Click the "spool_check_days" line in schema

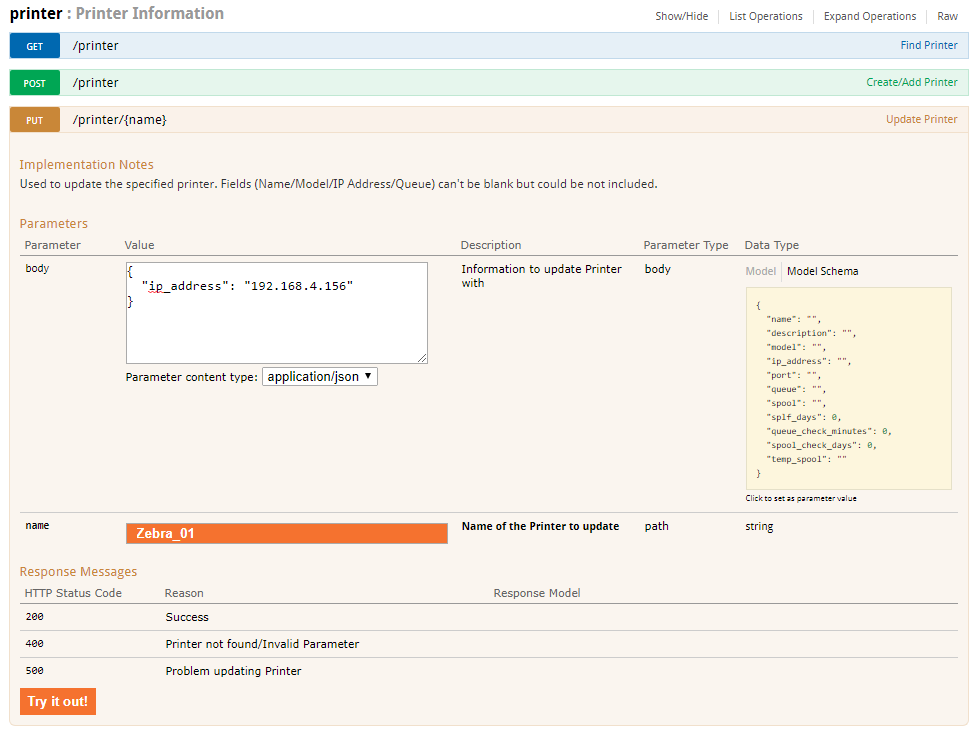click(x=821, y=446)
